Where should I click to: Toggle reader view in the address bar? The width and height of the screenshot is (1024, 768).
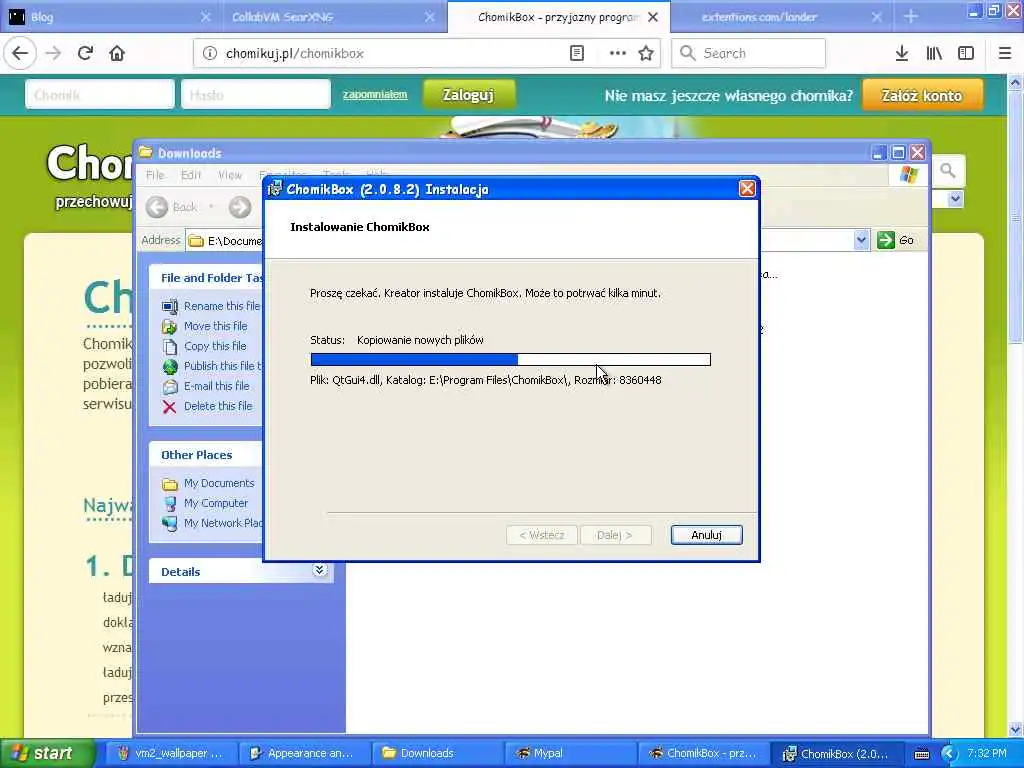pos(577,54)
